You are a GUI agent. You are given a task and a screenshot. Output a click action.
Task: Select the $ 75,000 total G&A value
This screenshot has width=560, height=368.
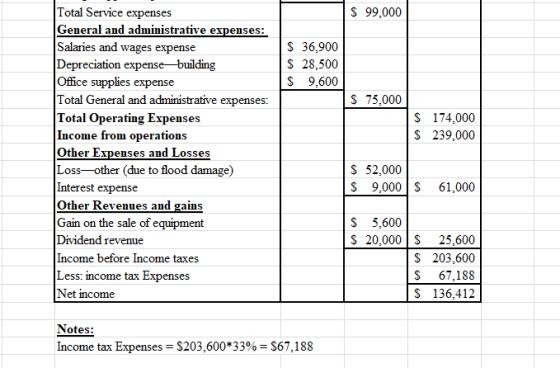pyautogui.click(x=376, y=100)
